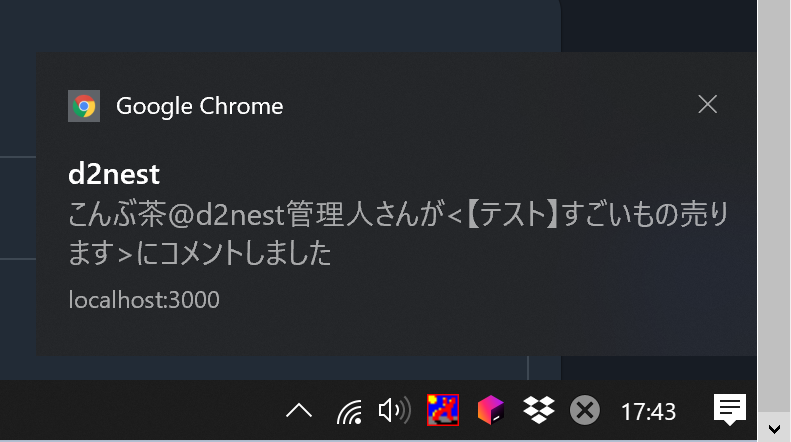
Task: Click the Google Chrome app name label
Action: pos(200,106)
